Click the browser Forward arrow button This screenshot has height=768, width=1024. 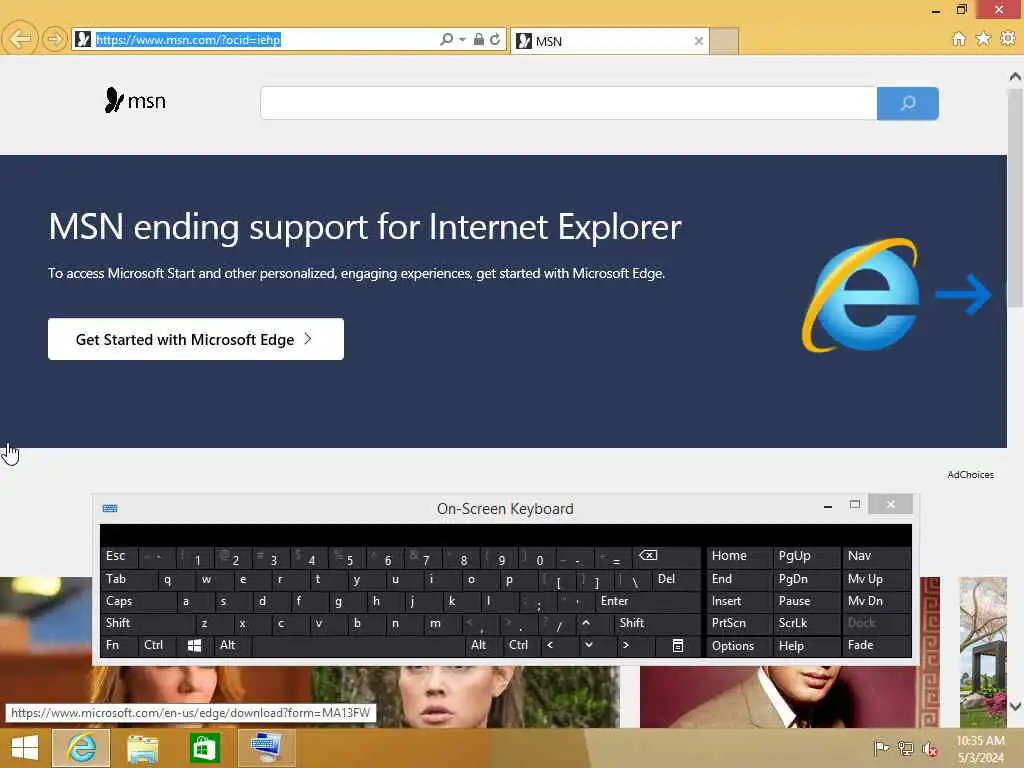(54, 40)
